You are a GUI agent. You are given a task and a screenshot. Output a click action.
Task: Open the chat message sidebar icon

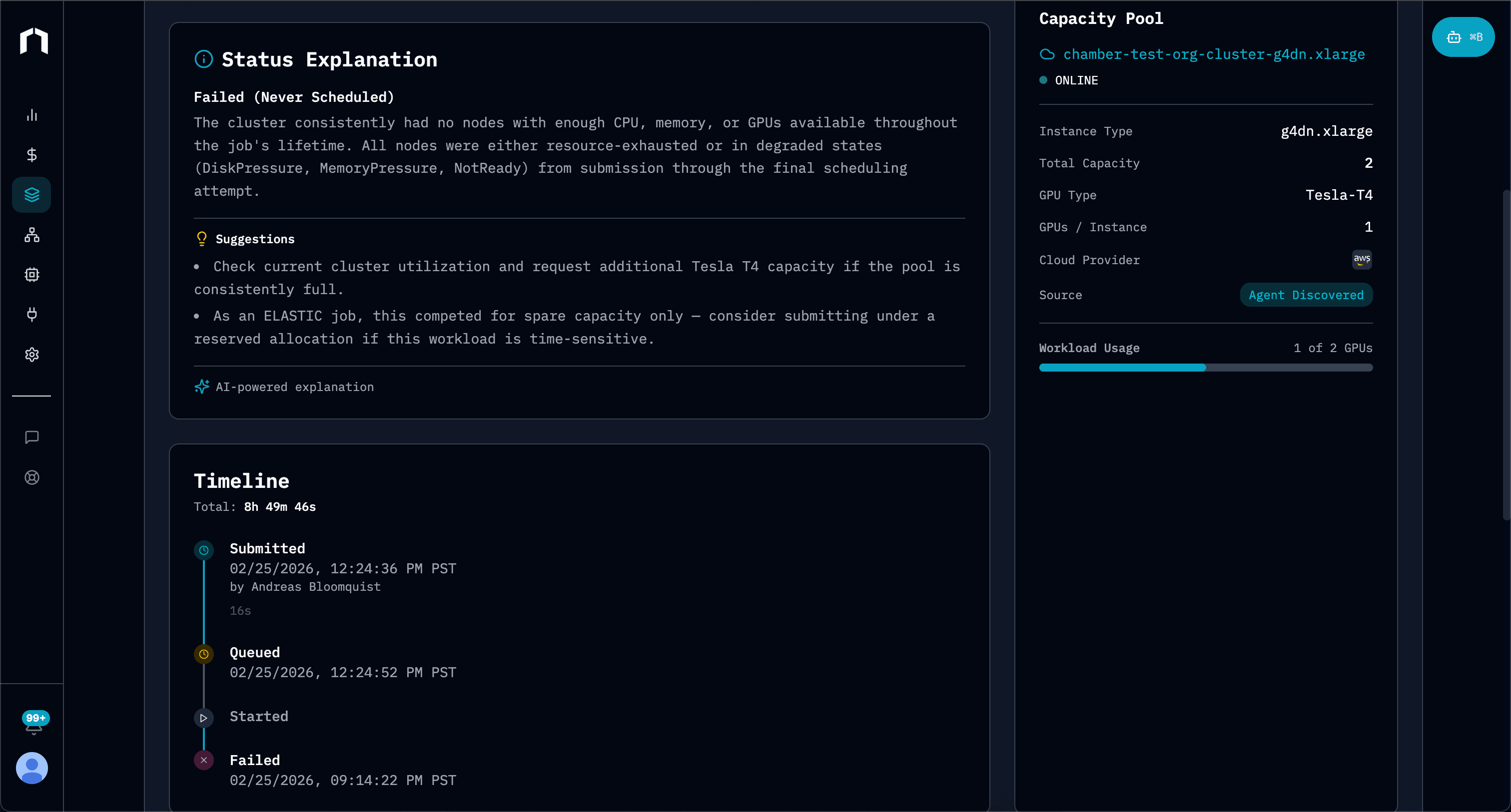point(31,437)
